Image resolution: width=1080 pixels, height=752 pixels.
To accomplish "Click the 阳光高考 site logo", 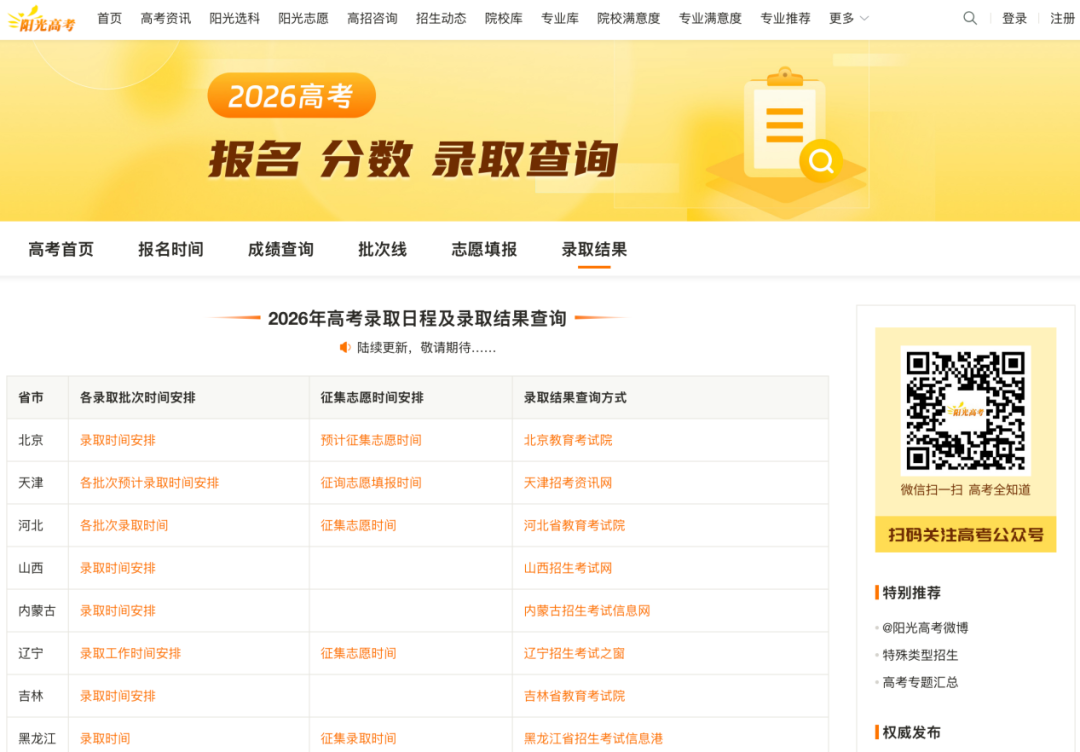I will (41, 19).
